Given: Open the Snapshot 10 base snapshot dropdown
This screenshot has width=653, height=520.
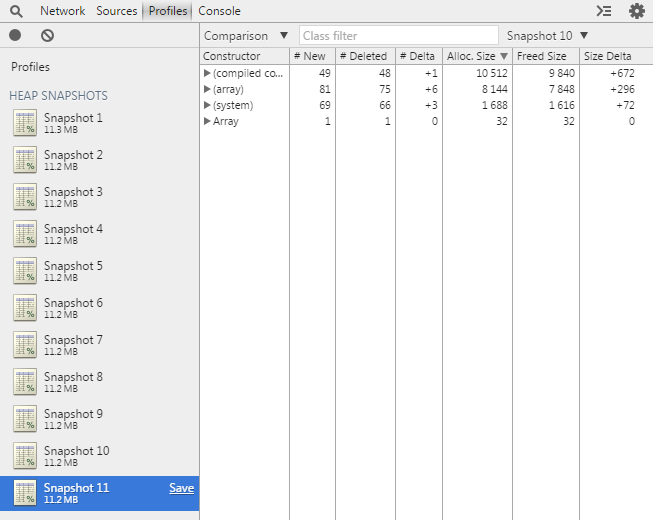Looking at the screenshot, I should [x=547, y=36].
